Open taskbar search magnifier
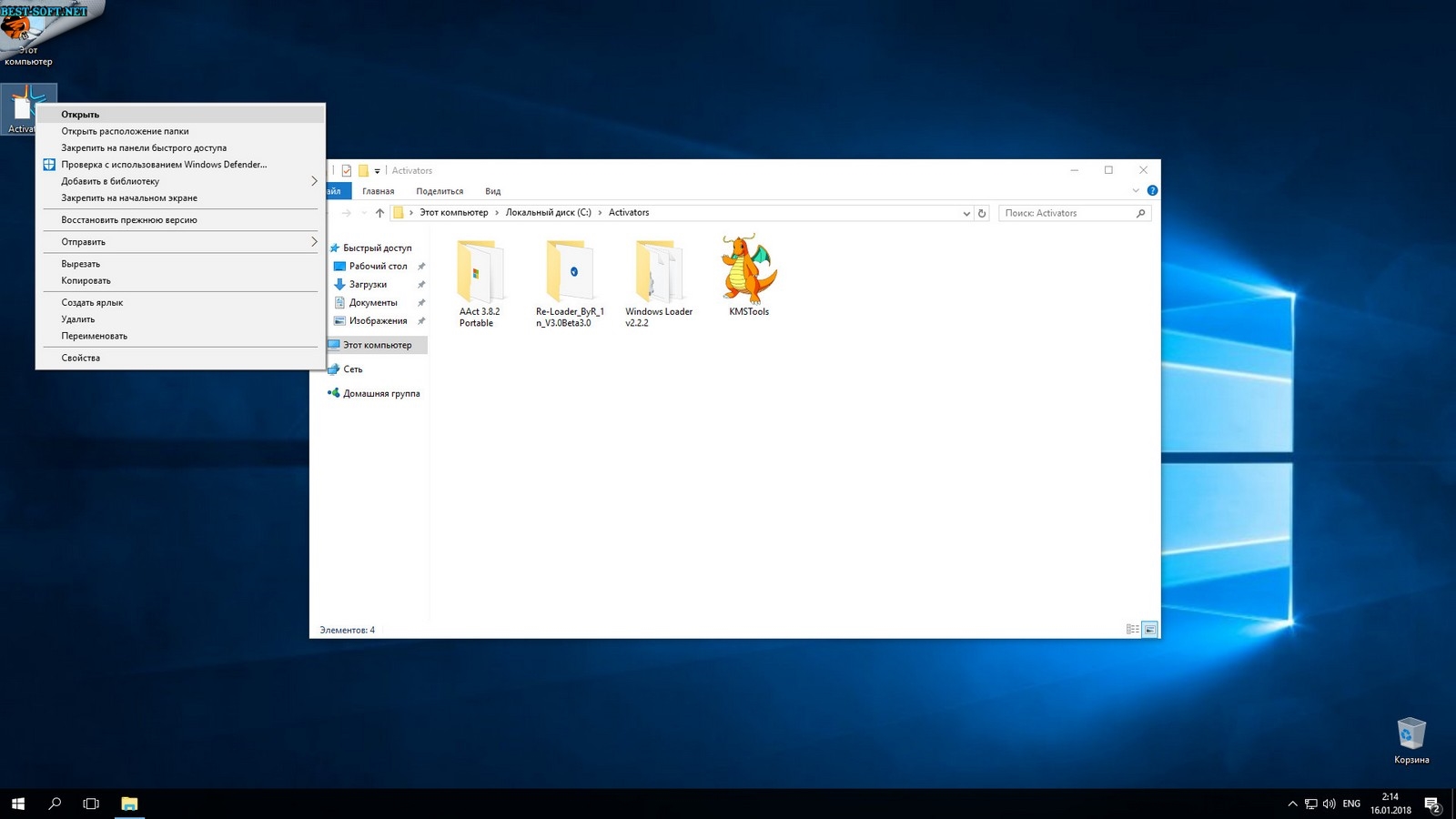Image resolution: width=1456 pixels, height=819 pixels. tap(55, 804)
